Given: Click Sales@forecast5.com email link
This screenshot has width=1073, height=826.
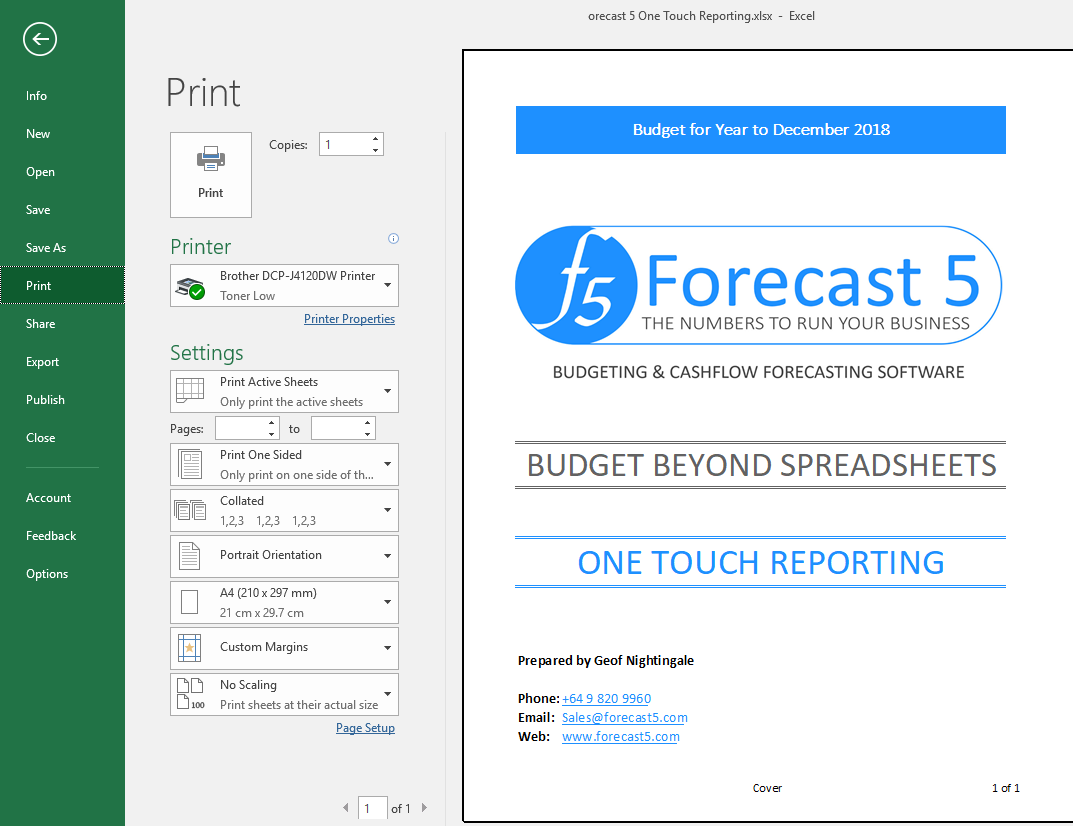Looking at the screenshot, I should click(625, 718).
